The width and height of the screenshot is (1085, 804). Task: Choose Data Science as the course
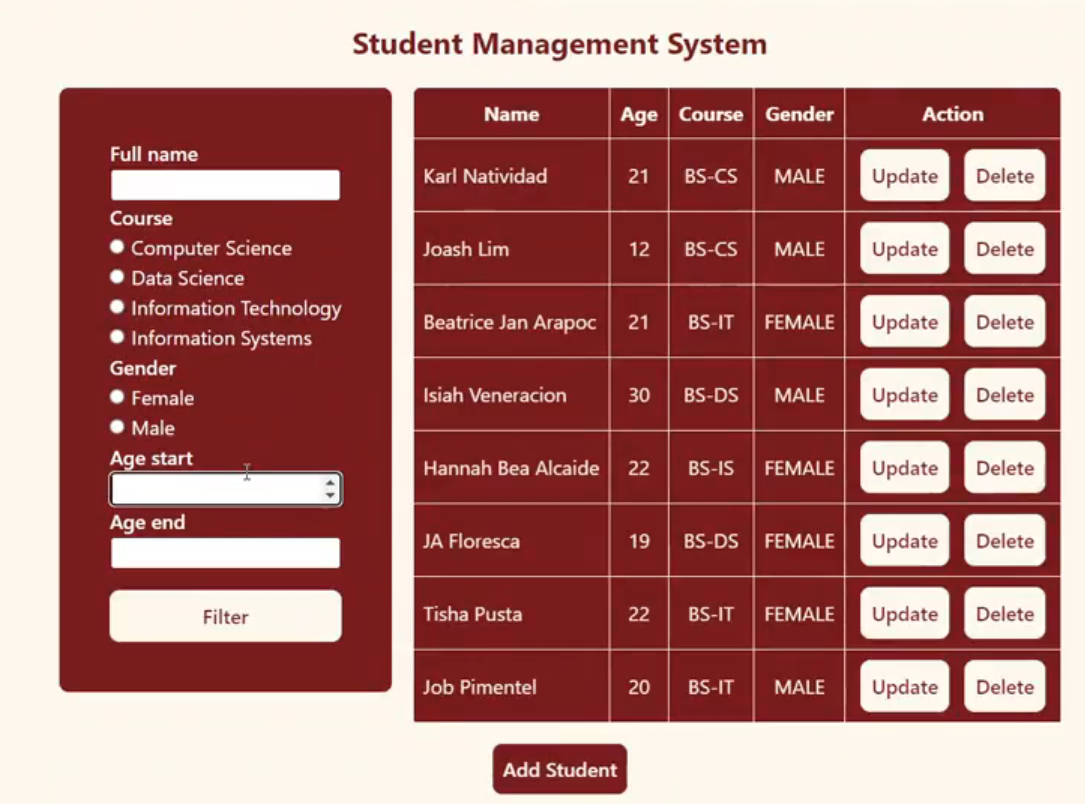coord(117,277)
